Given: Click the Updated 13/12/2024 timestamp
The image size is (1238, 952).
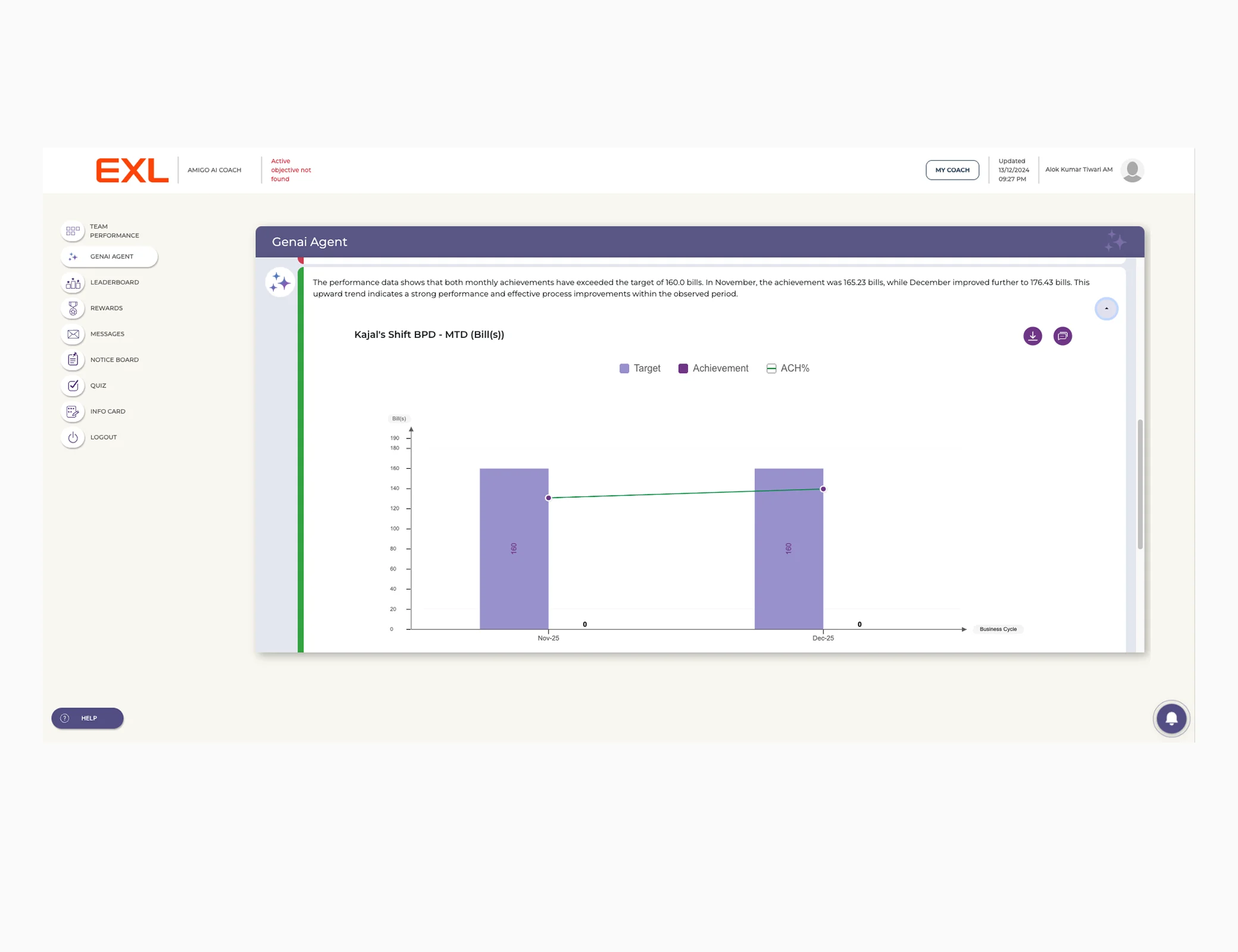Looking at the screenshot, I should tap(1013, 170).
